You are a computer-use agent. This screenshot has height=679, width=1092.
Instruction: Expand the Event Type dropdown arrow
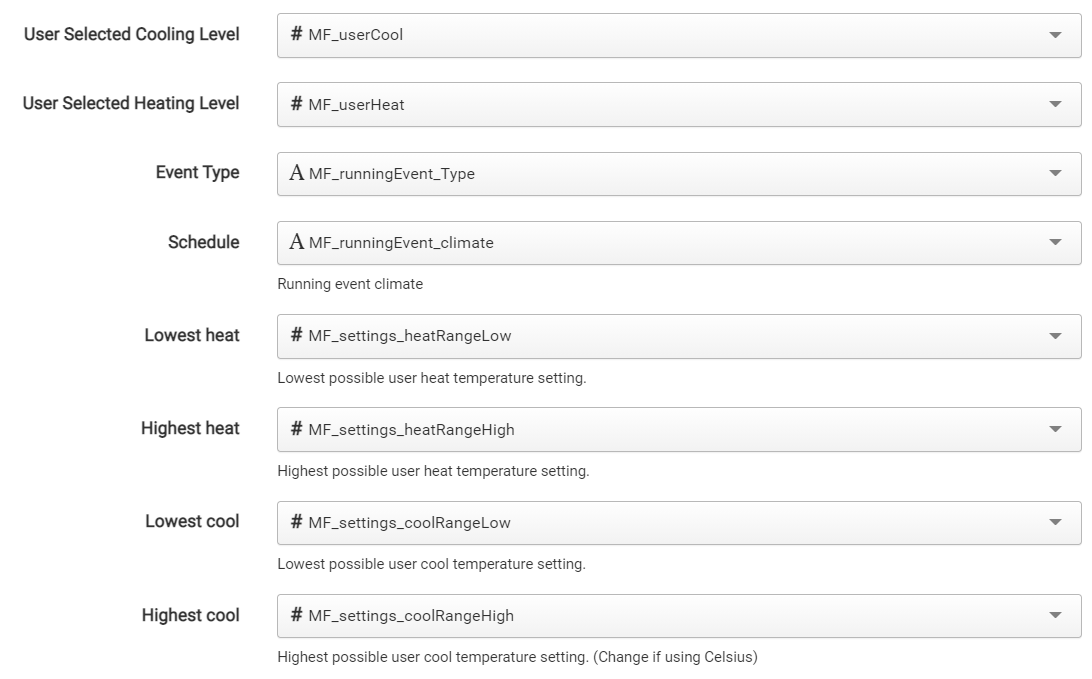pyautogui.click(x=1055, y=174)
